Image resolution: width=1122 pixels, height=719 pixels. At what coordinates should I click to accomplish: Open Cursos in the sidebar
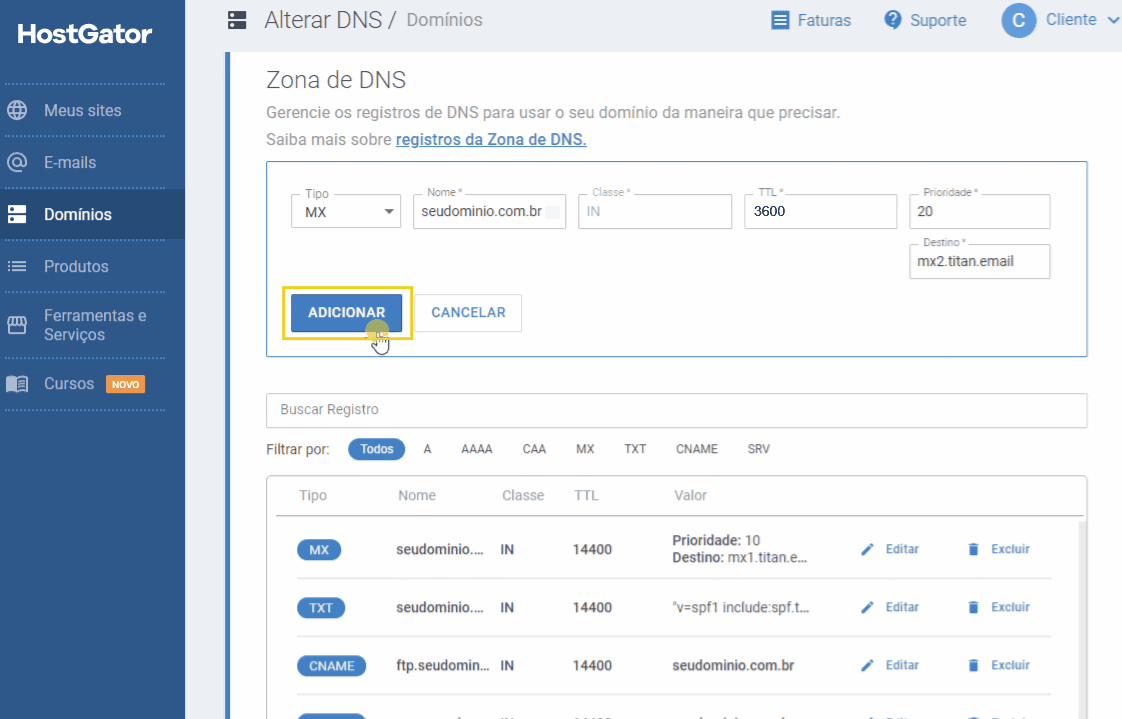(x=69, y=383)
